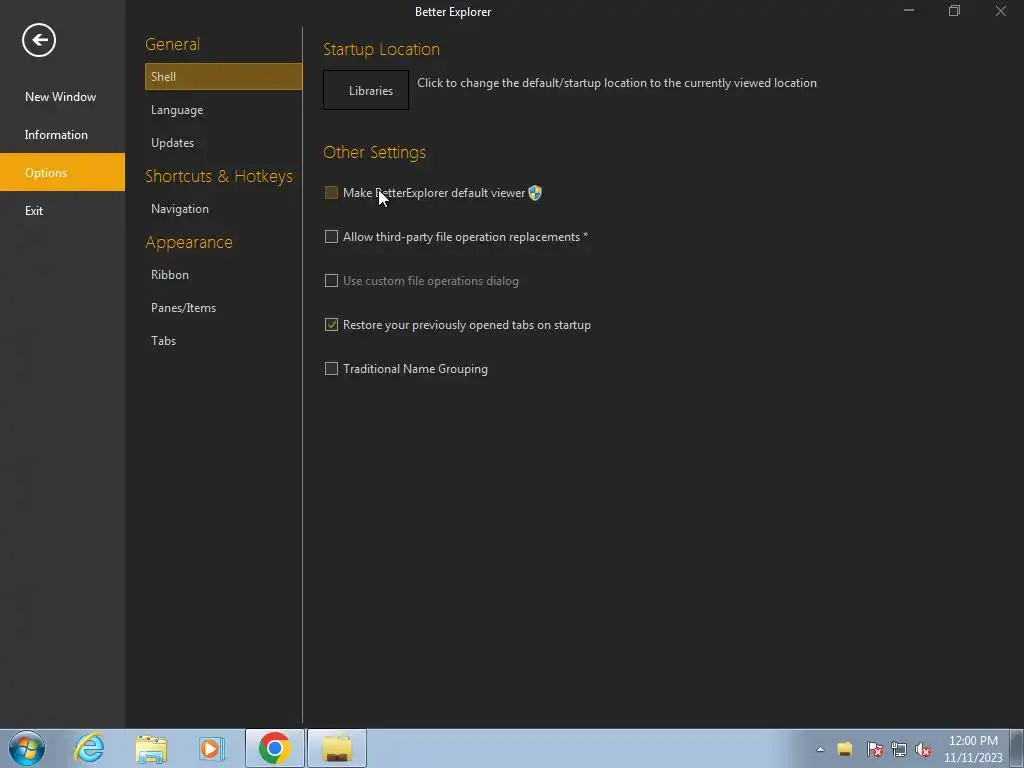Viewport: 1024px width, 768px height.
Task: Click the Show Desktop strip on taskbar
Action: pyautogui.click(x=1017, y=748)
